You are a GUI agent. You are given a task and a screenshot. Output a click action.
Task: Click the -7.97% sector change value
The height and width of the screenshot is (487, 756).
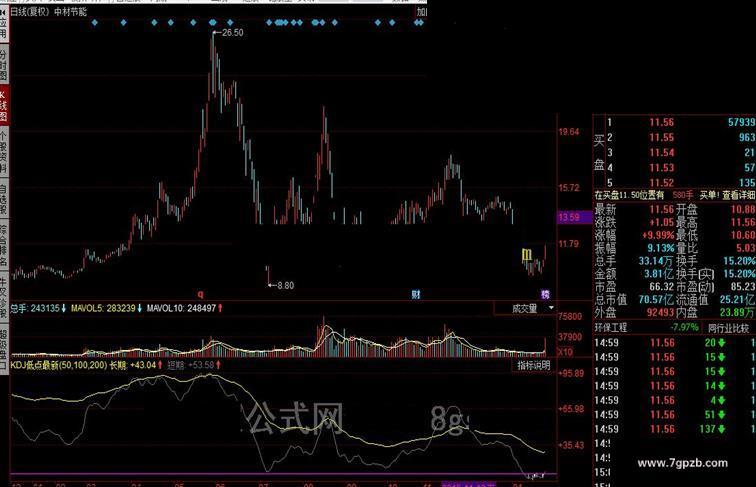tap(684, 327)
